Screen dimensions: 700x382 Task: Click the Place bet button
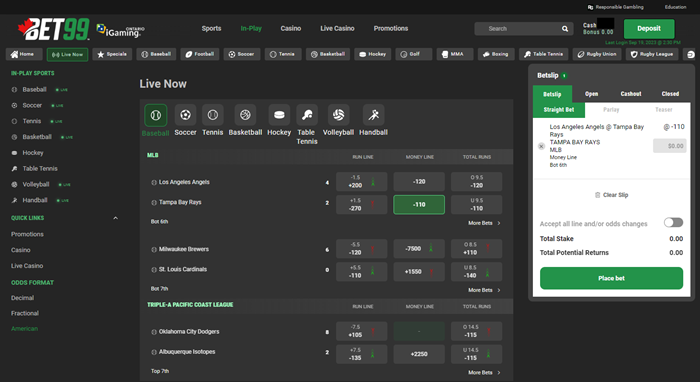[611, 278]
